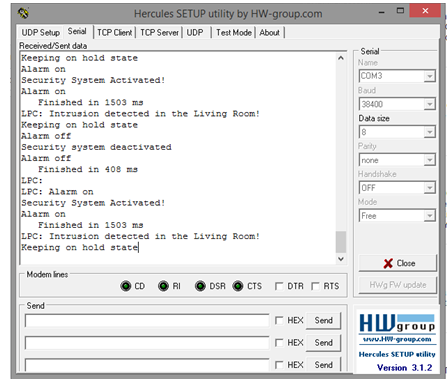Click Send for the third line
This screenshot has width=447, height=384.
pos(323,364)
